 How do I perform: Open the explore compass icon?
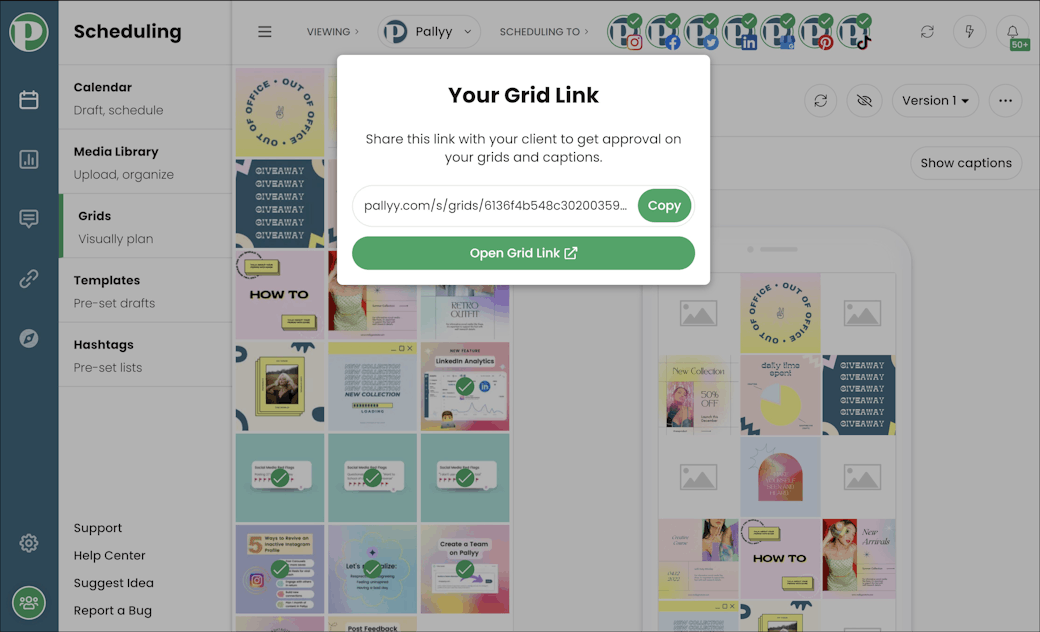pyautogui.click(x=29, y=338)
